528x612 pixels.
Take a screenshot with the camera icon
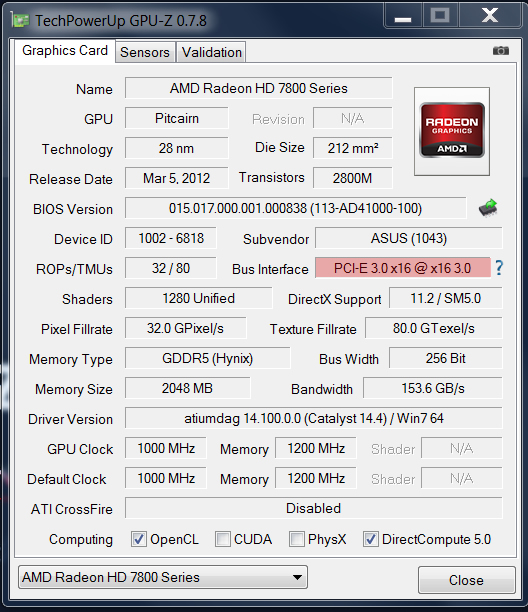pyautogui.click(x=501, y=51)
